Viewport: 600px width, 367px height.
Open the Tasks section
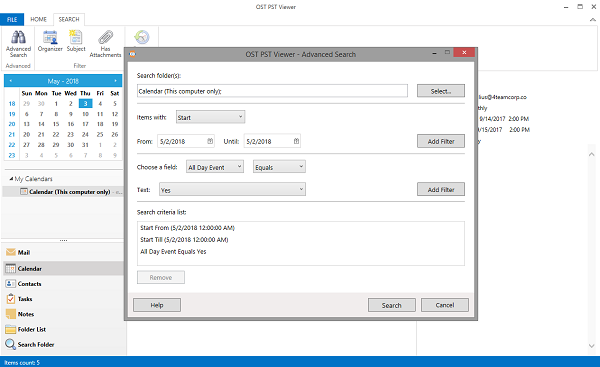point(63,299)
